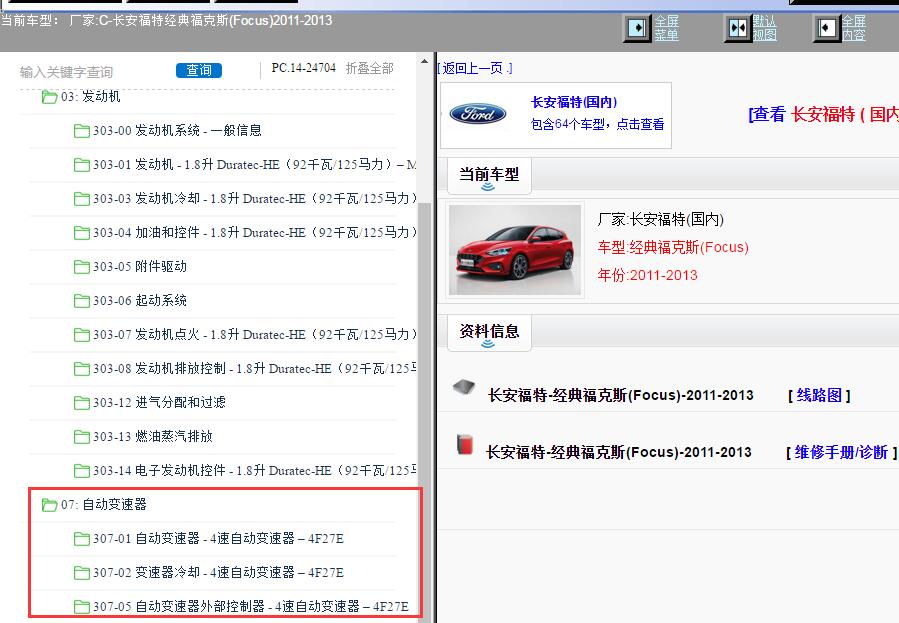Open folder icon of 303-01 发动机
The width and height of the screenshot is (899, 623).
pos(81,165)
